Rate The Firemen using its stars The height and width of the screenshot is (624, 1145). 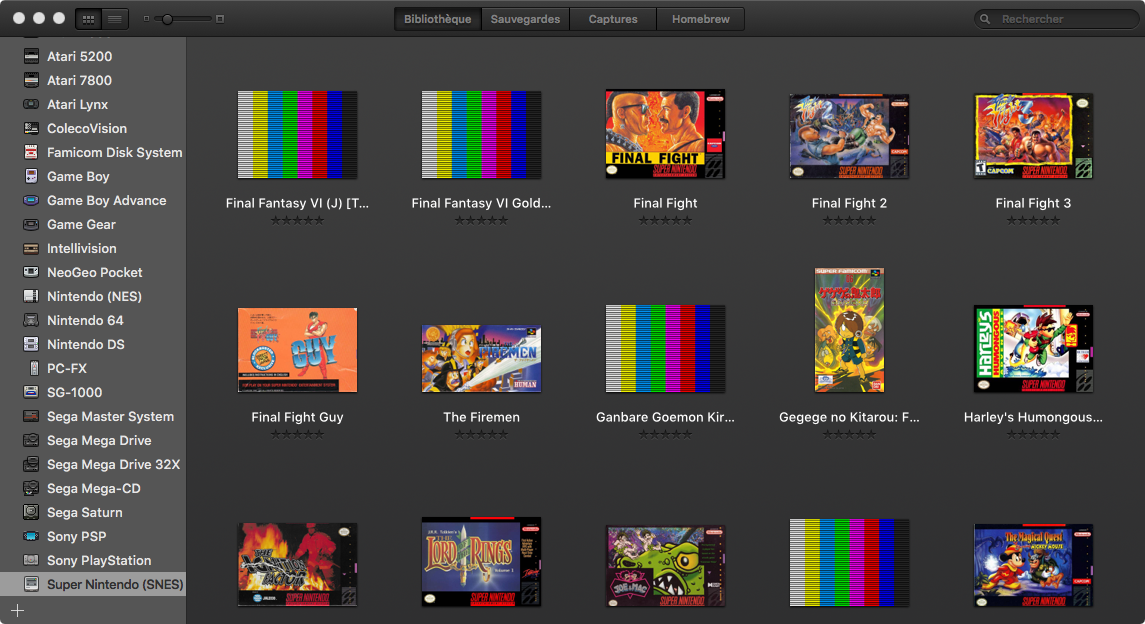481,434
